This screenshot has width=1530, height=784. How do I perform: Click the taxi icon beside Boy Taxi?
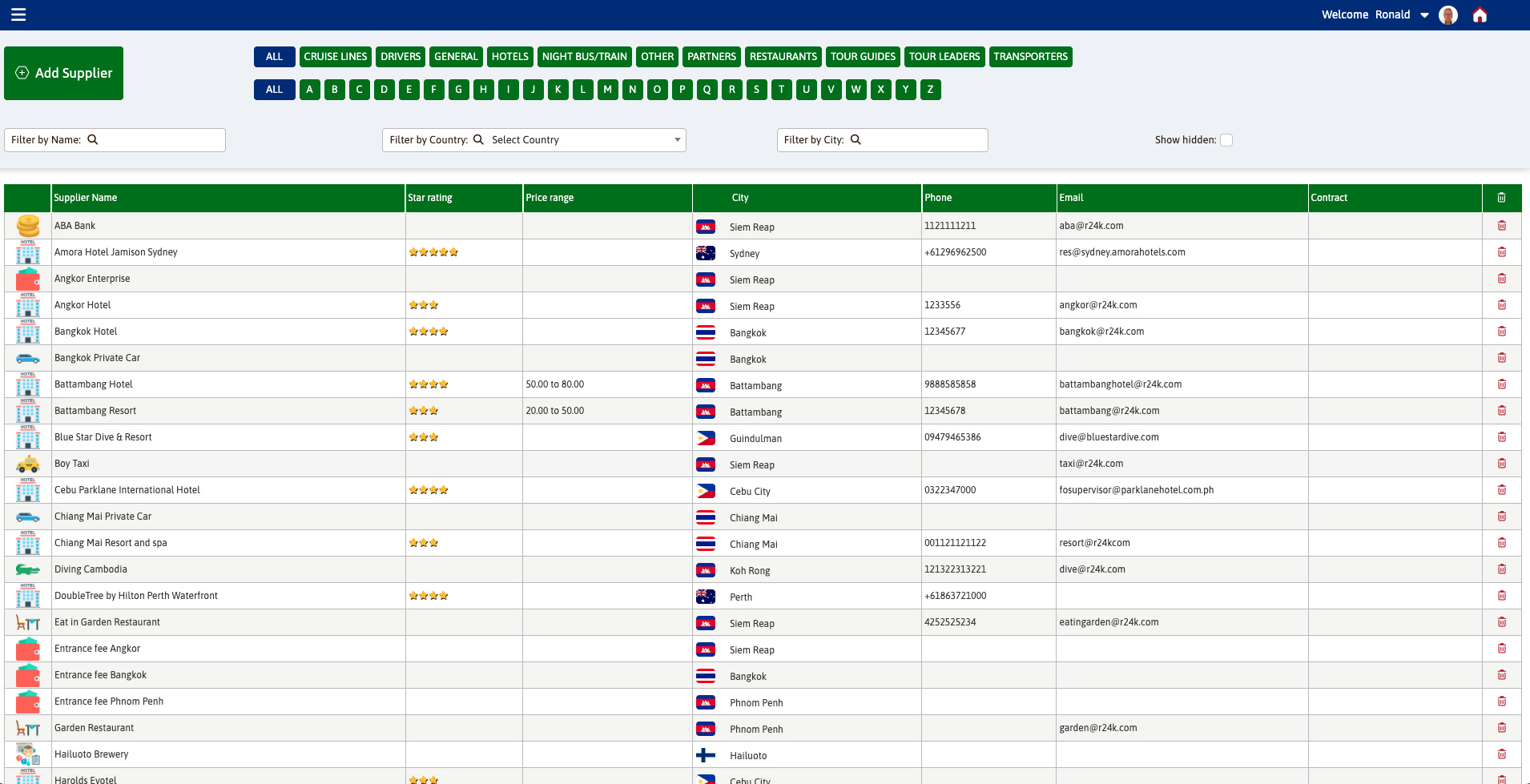coord(28,463)
